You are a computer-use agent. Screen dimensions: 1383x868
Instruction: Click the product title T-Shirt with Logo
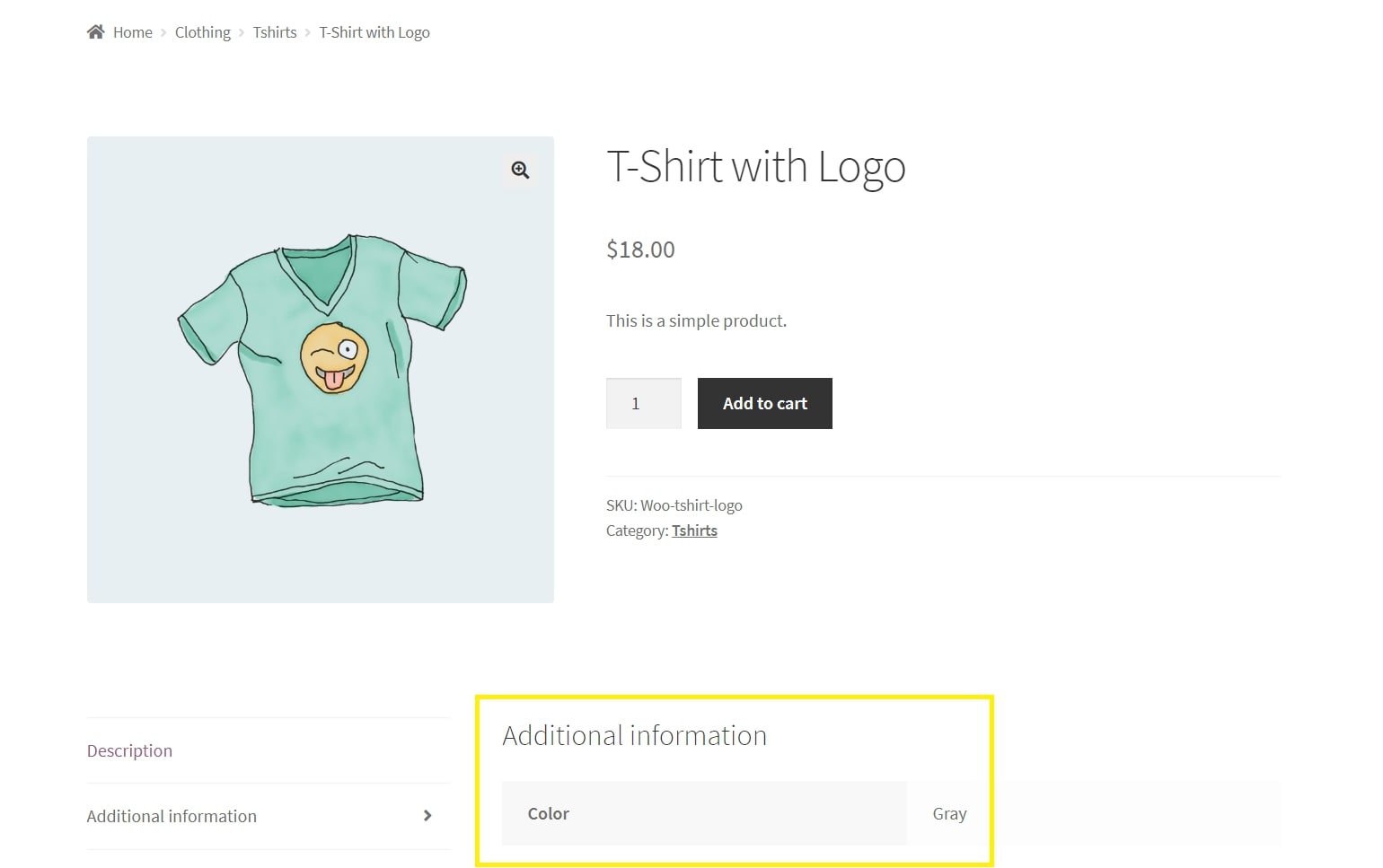[x=756, y=166]
